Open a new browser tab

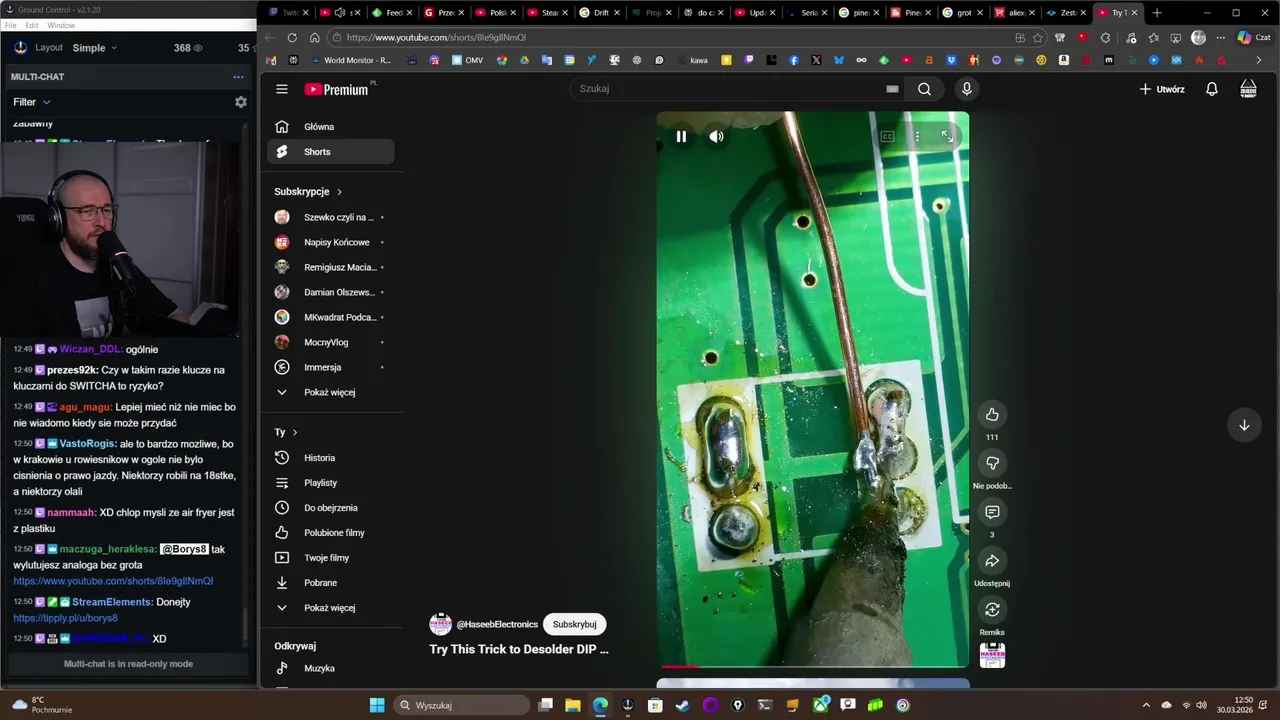1157,13
